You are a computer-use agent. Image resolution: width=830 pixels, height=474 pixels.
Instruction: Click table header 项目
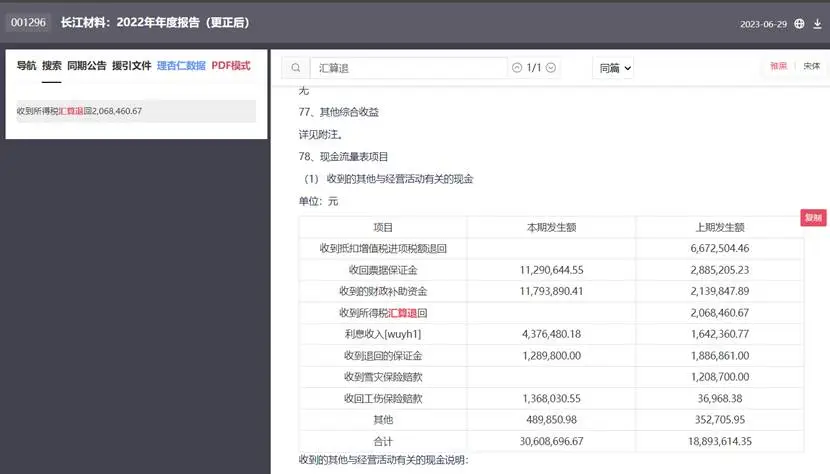(383, 227)
